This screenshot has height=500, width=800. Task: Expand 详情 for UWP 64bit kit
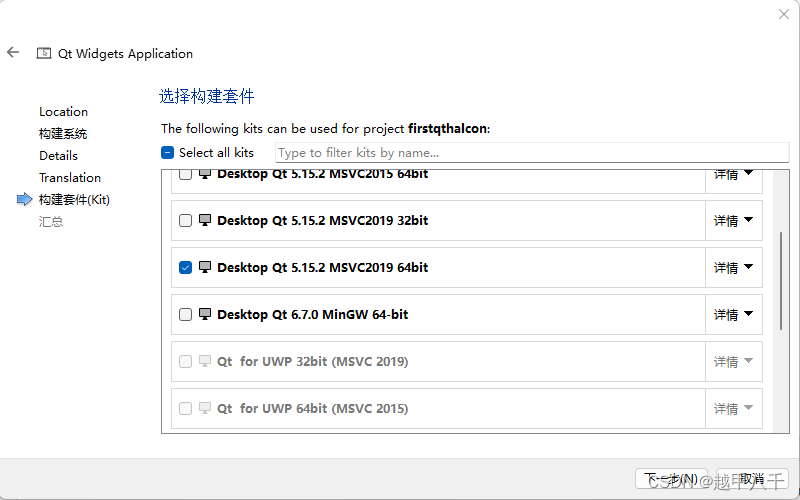[734, 408]
